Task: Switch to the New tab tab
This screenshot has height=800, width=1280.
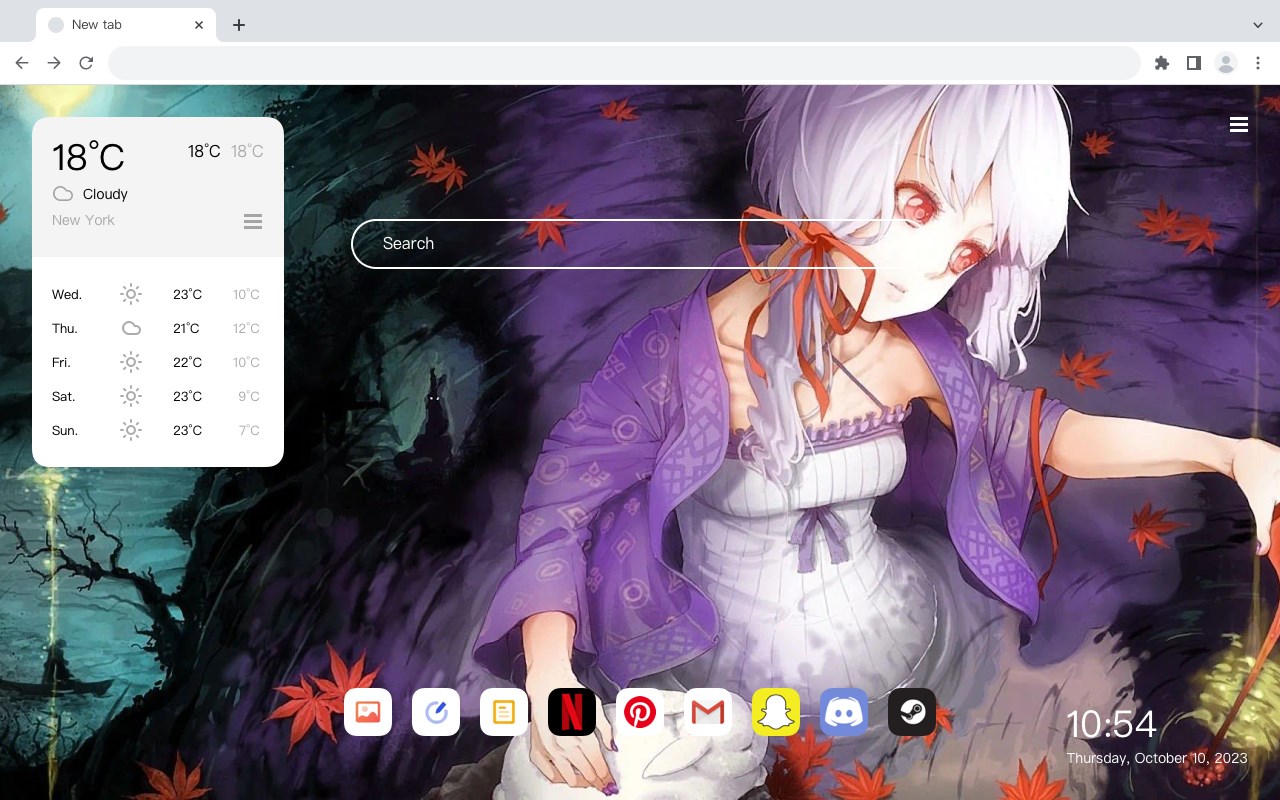Action: (x=126, y=24)
